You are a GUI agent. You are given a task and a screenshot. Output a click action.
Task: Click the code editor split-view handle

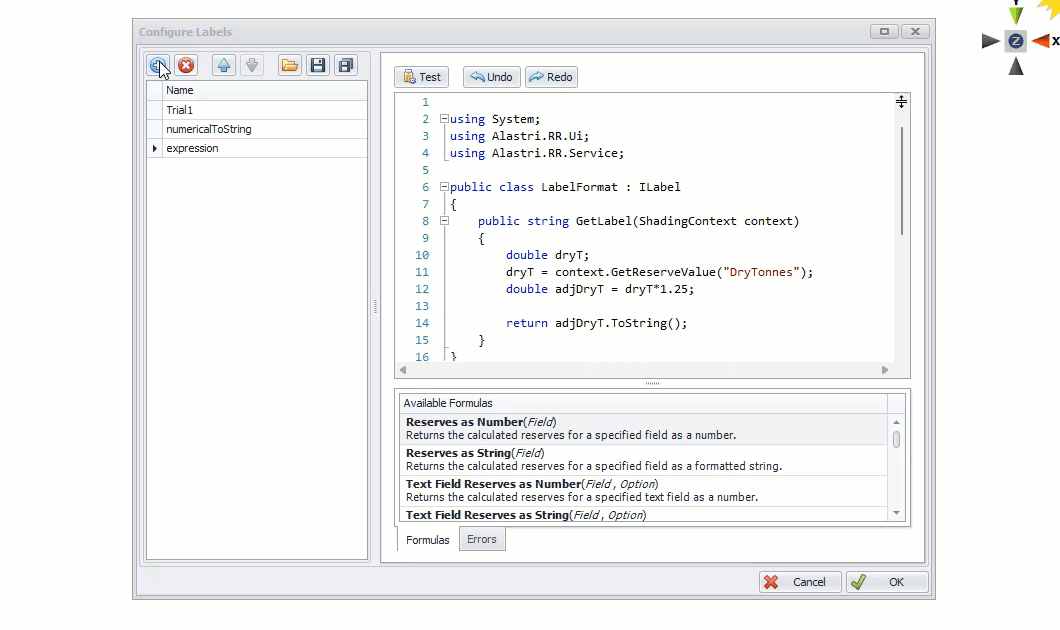901,102
